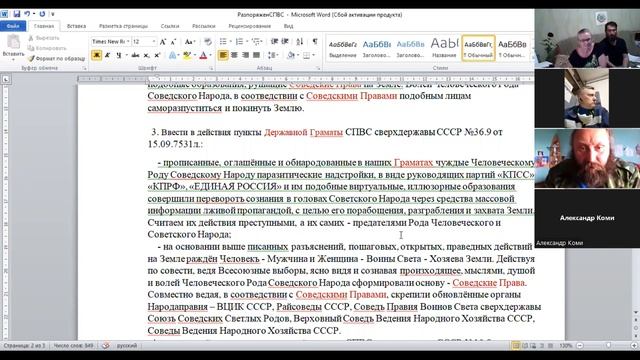Screen dimensions: 640x360
Task: Click the word count Число слов: 949
Action: click(73, 346)
